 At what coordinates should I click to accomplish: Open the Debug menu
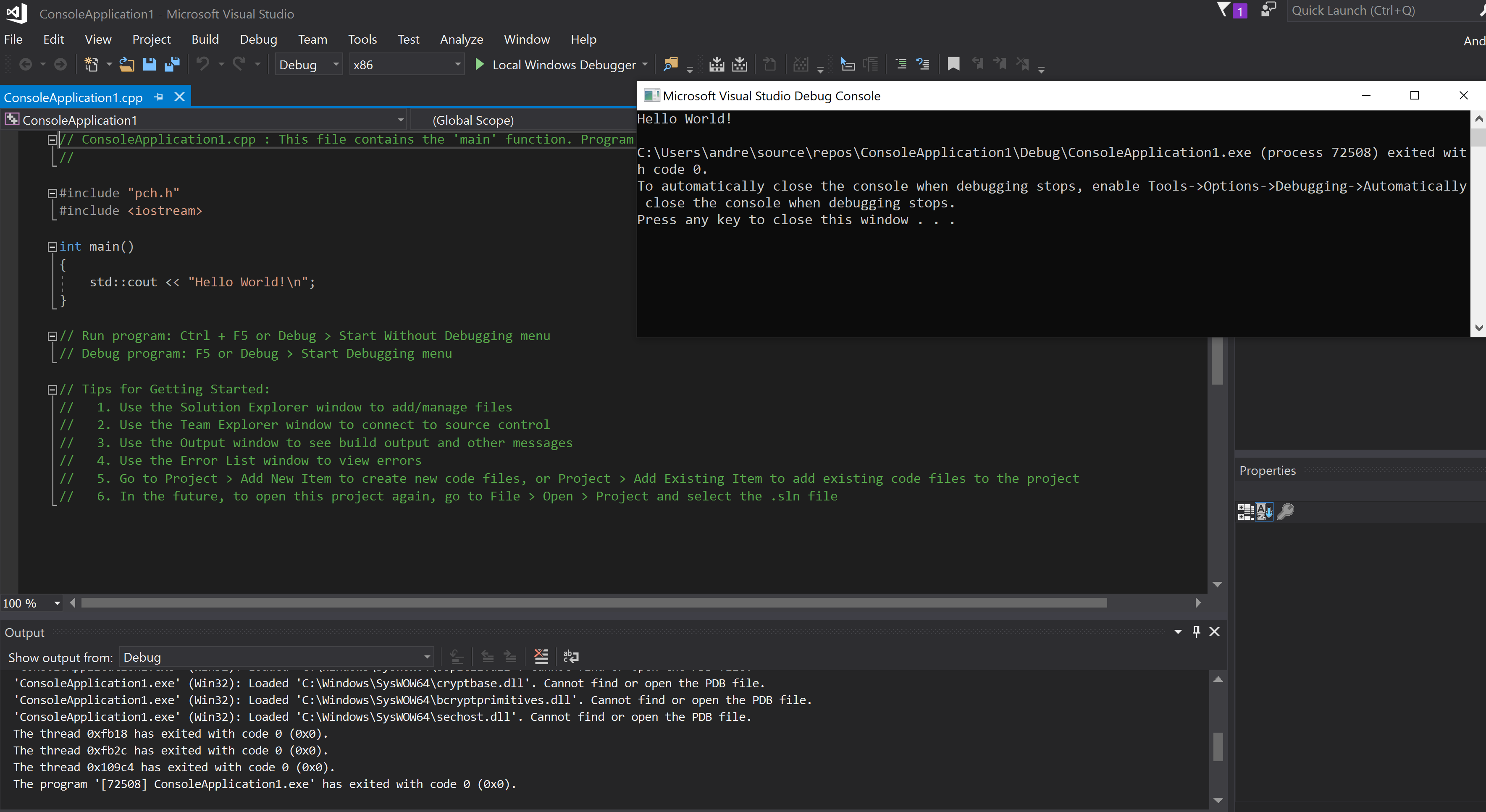point(258,39)
